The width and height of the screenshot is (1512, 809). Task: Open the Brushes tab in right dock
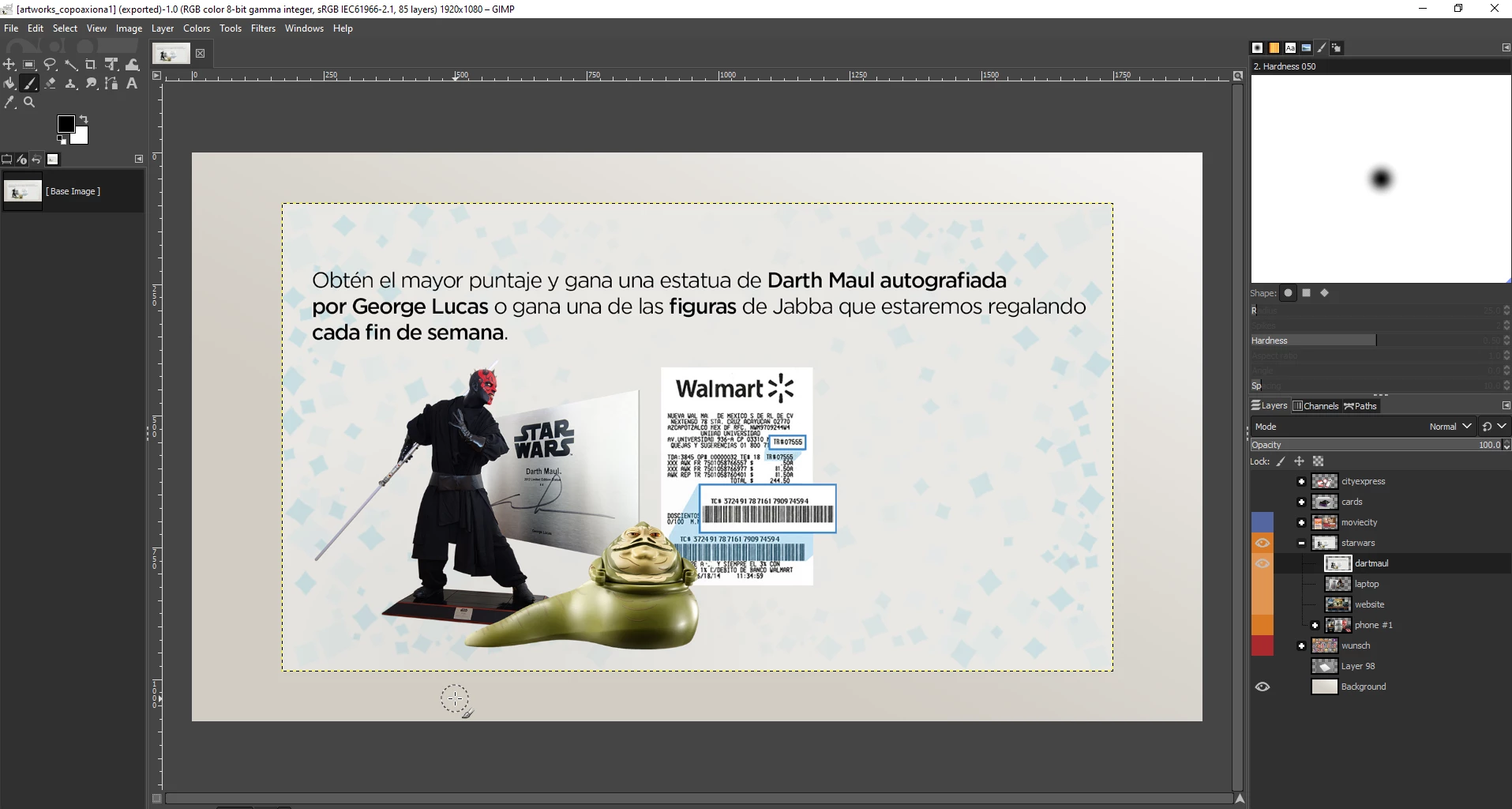click(1258, 48)
